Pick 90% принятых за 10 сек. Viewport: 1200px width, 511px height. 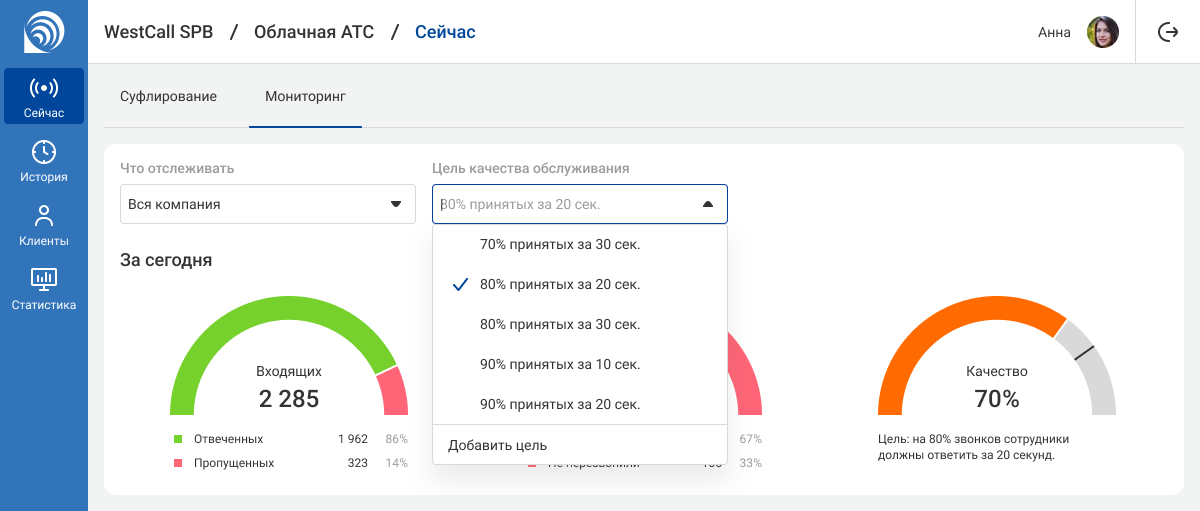(x=559, y=364)
